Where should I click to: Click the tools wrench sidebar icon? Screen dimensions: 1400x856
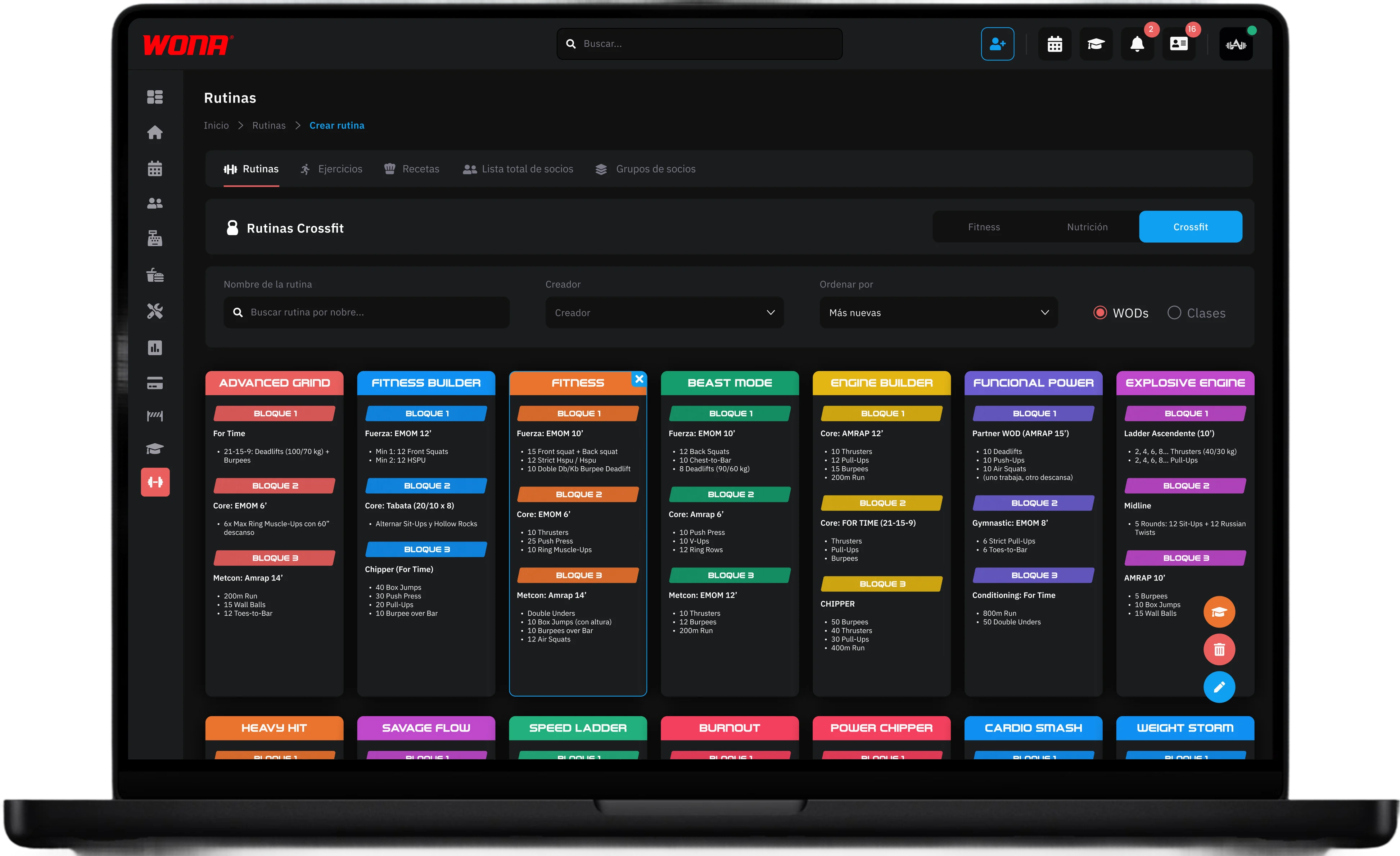click(x=154, y=311)
